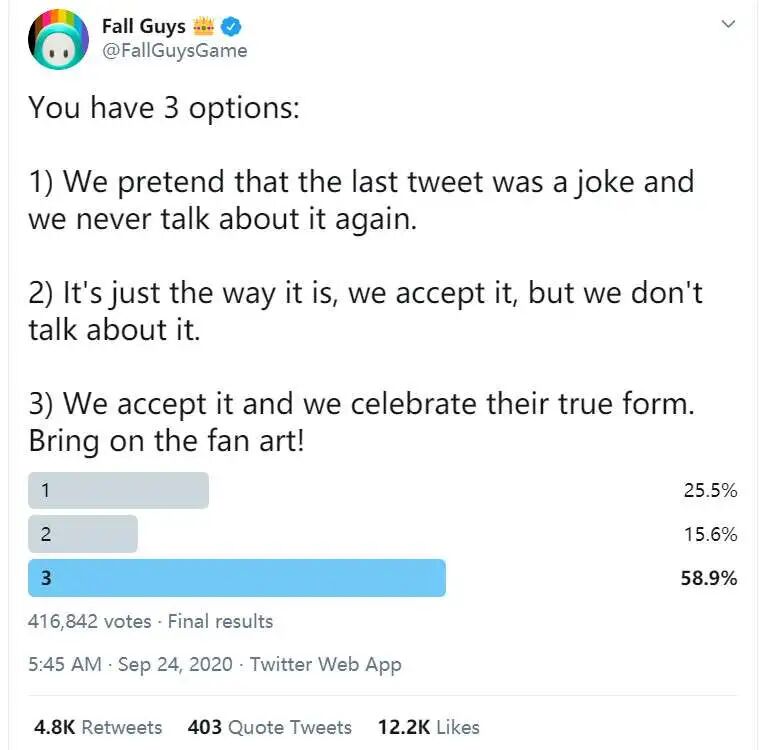Open the tweet options chevron menu
Image resolution: width=759 pixels, height=750 pixels.
tap(728, 24)
